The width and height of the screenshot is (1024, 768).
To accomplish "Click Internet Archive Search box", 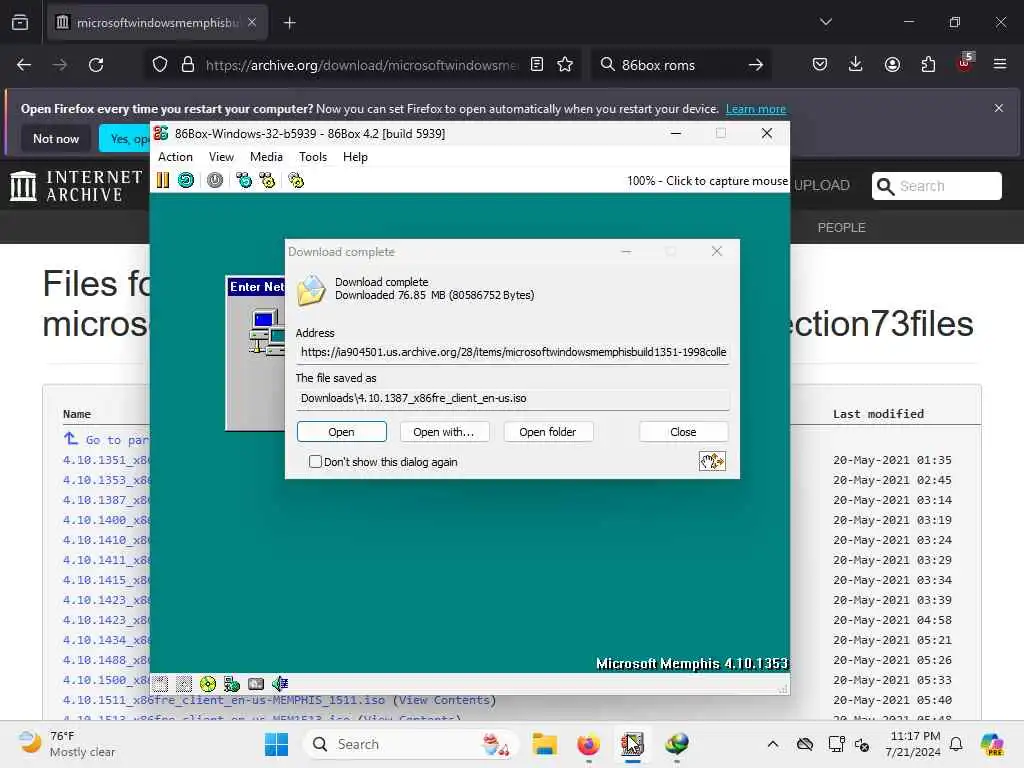I will point(936,186).
